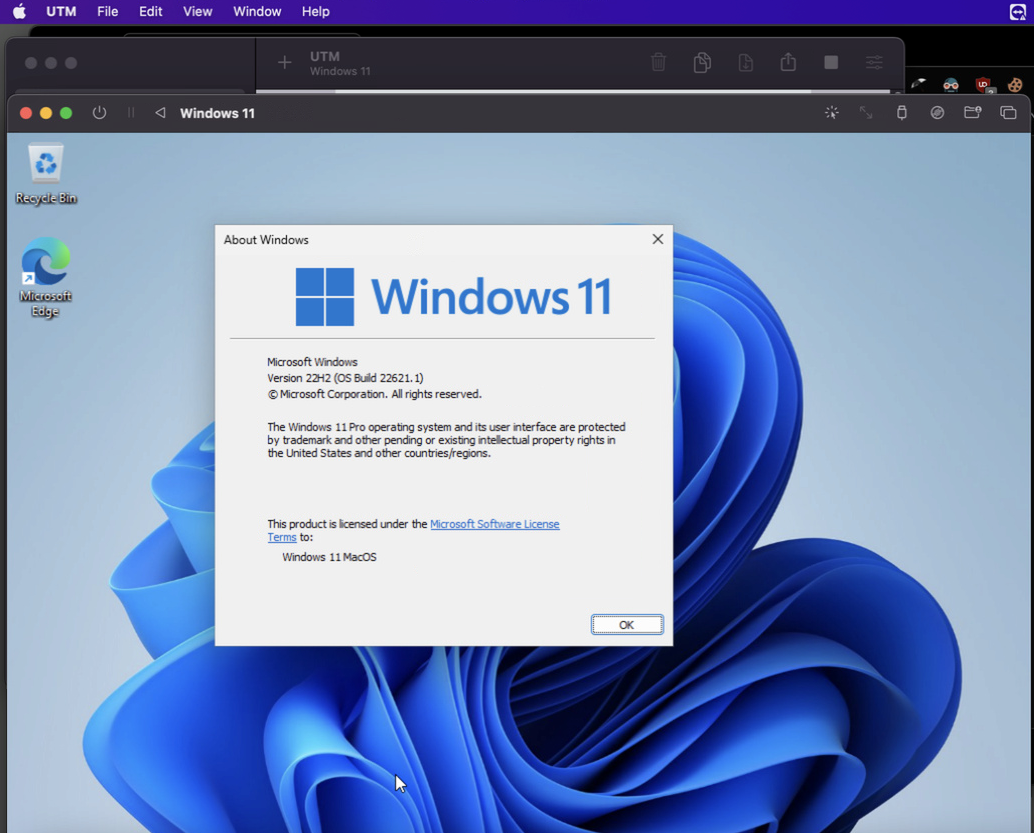
Task: Click the UTM settings sliders icon
Action: coord(874,63)
